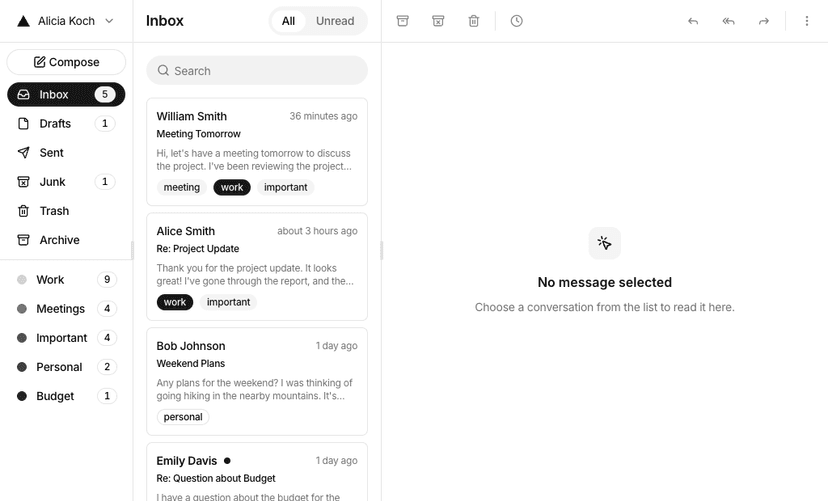Click the about 3 hours ago timestamp

(317, 231)
